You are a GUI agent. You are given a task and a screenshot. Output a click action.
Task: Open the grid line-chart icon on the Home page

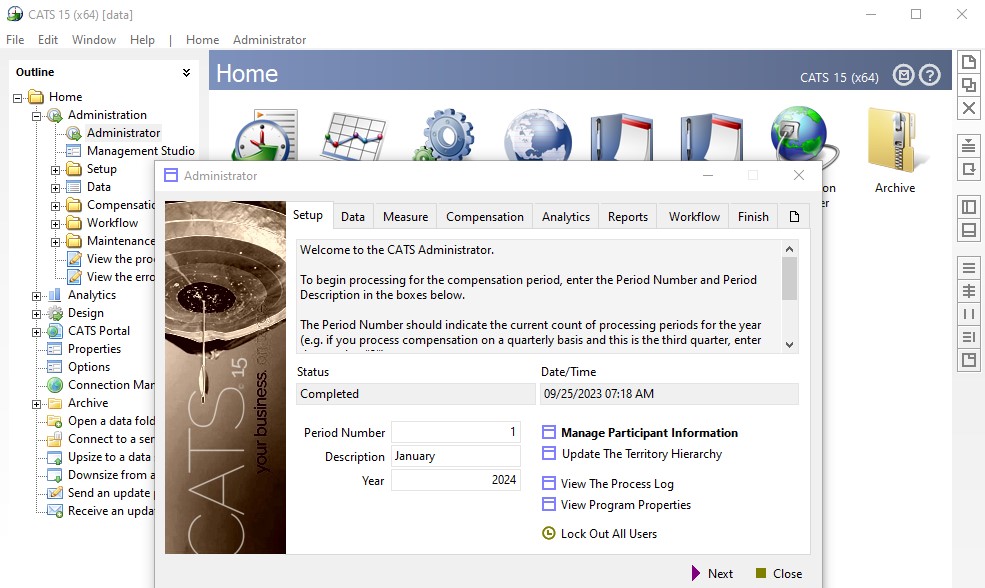tap(354, 136)
